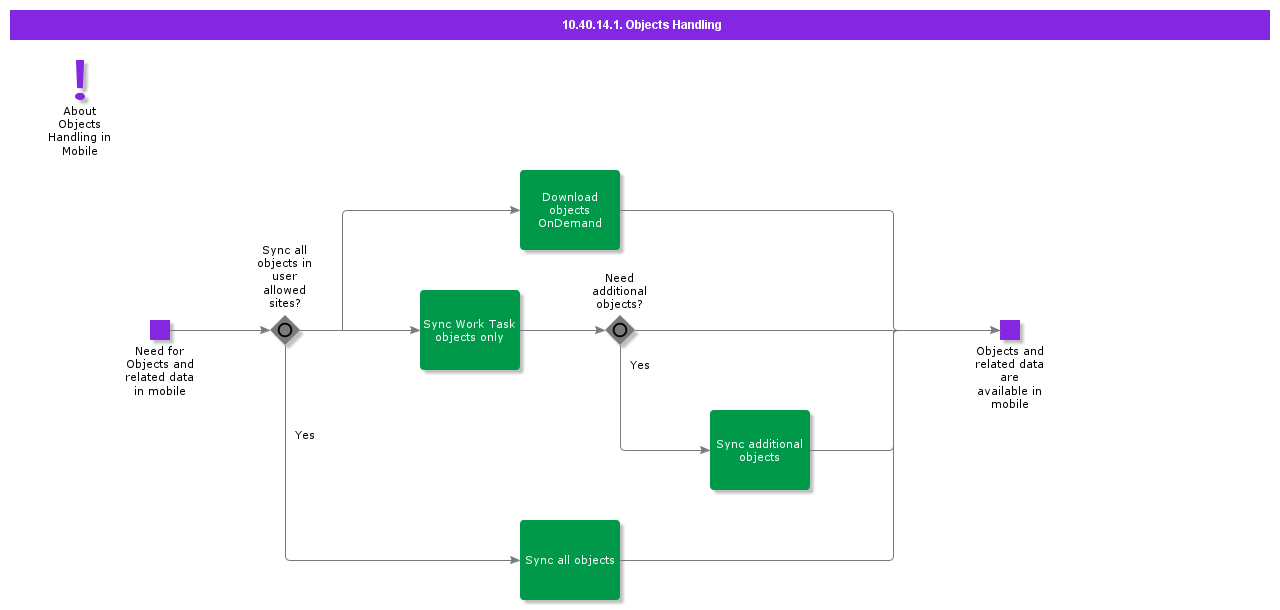The image size is (1280, 610).
Task: Click the green Sync all objects box
Action: [570, 560]
